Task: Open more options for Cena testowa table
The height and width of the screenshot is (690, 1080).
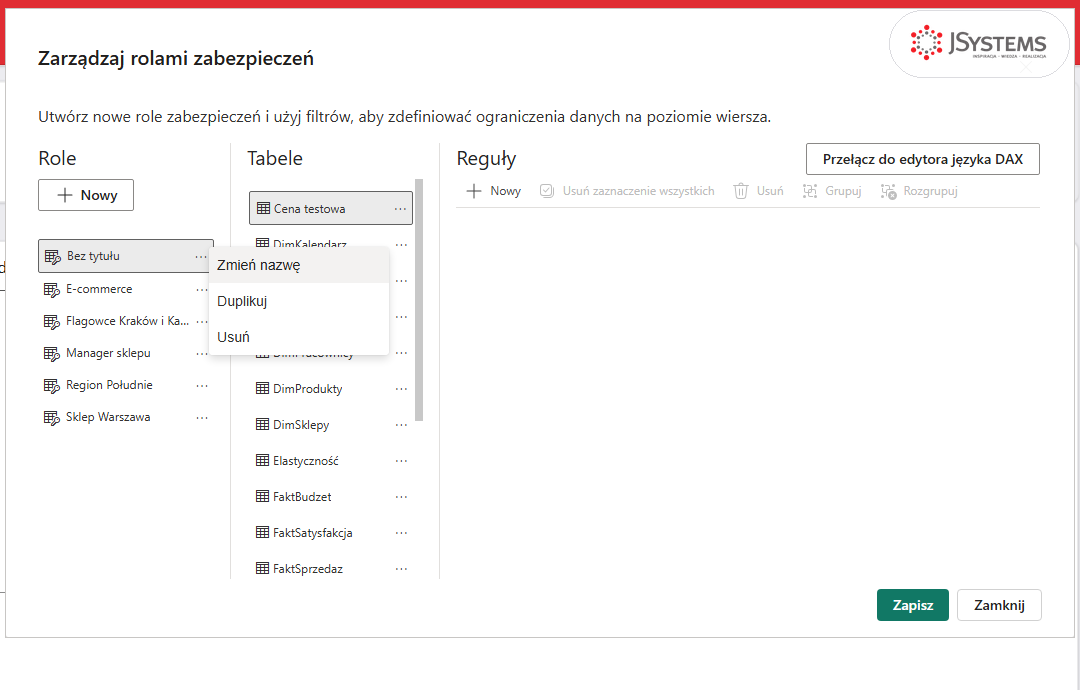Action: pos(400,209)
